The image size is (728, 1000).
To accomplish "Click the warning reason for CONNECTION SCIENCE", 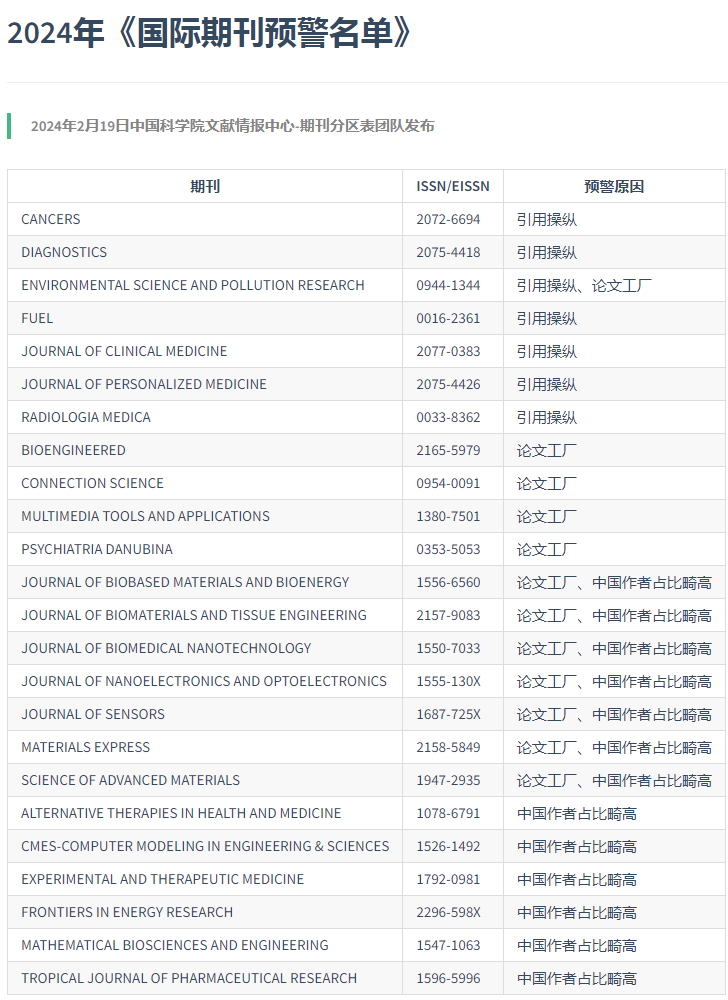I will [546, 483].
